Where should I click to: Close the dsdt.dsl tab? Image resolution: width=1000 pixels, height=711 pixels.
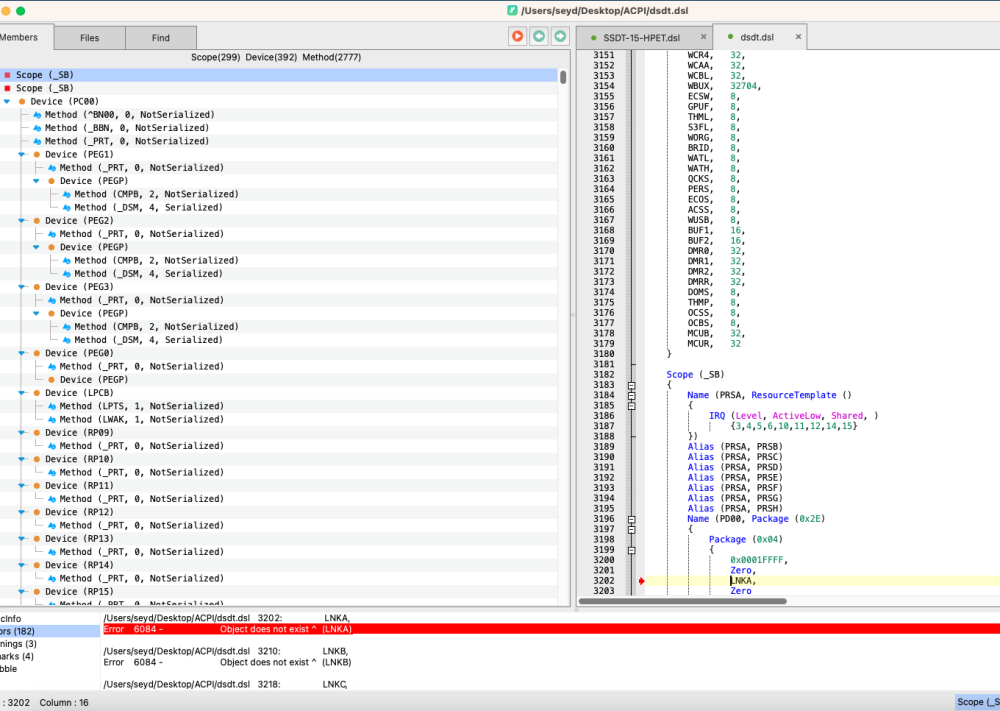point(798,37)
